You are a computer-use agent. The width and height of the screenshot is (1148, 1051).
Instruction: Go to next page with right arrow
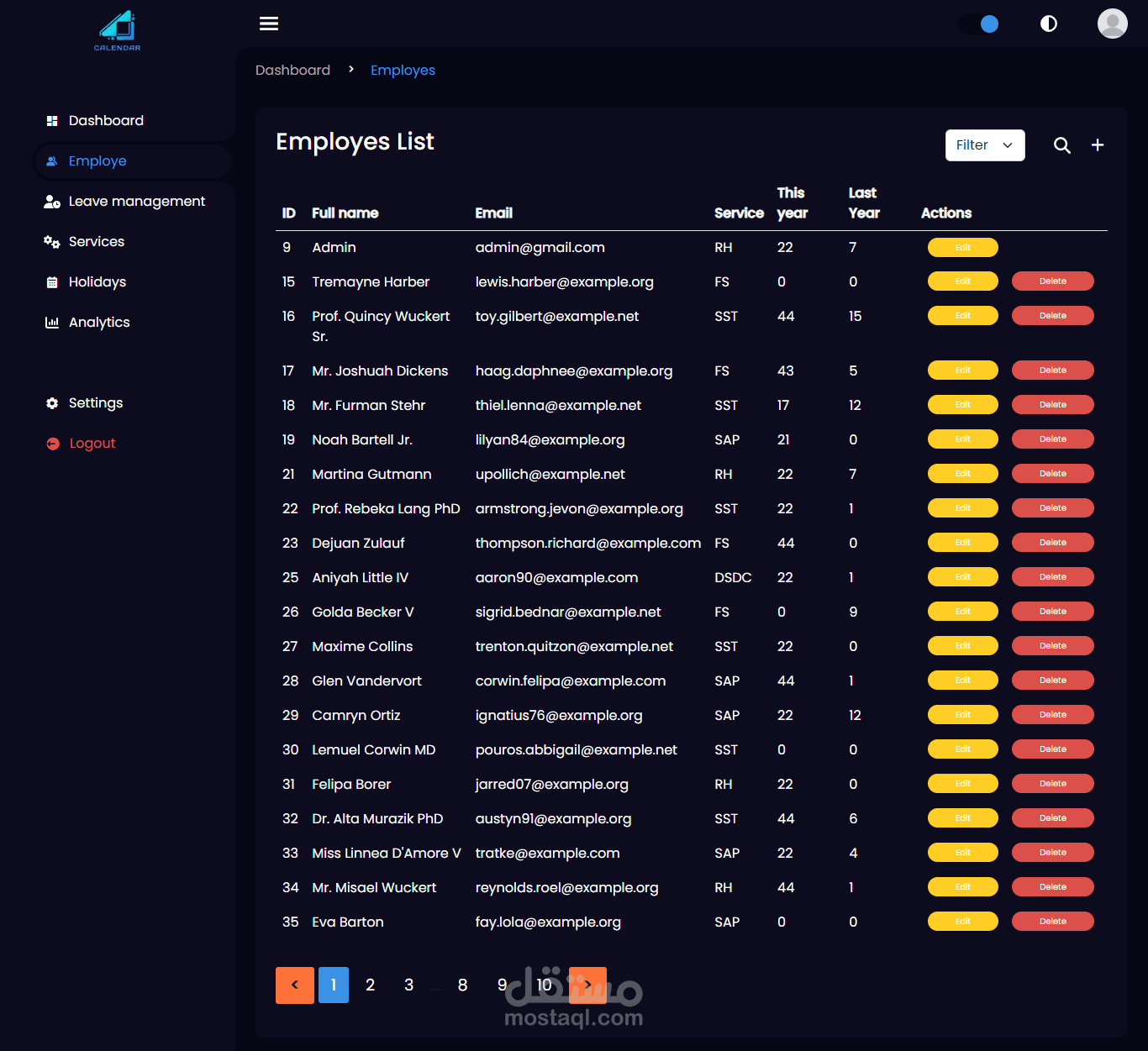(587, 985)
